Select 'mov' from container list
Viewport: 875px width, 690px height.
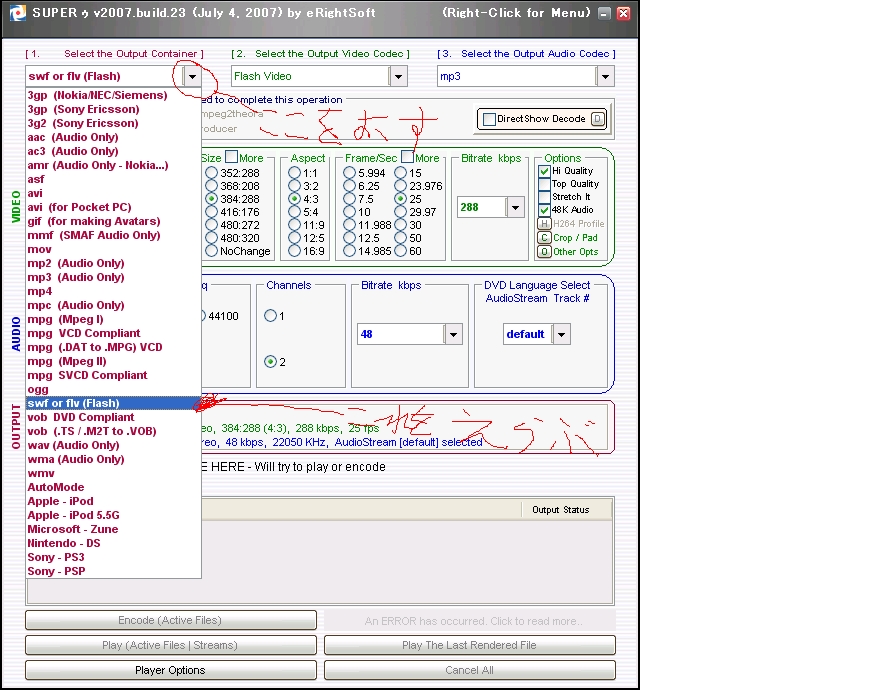click(x=113, y=249)
